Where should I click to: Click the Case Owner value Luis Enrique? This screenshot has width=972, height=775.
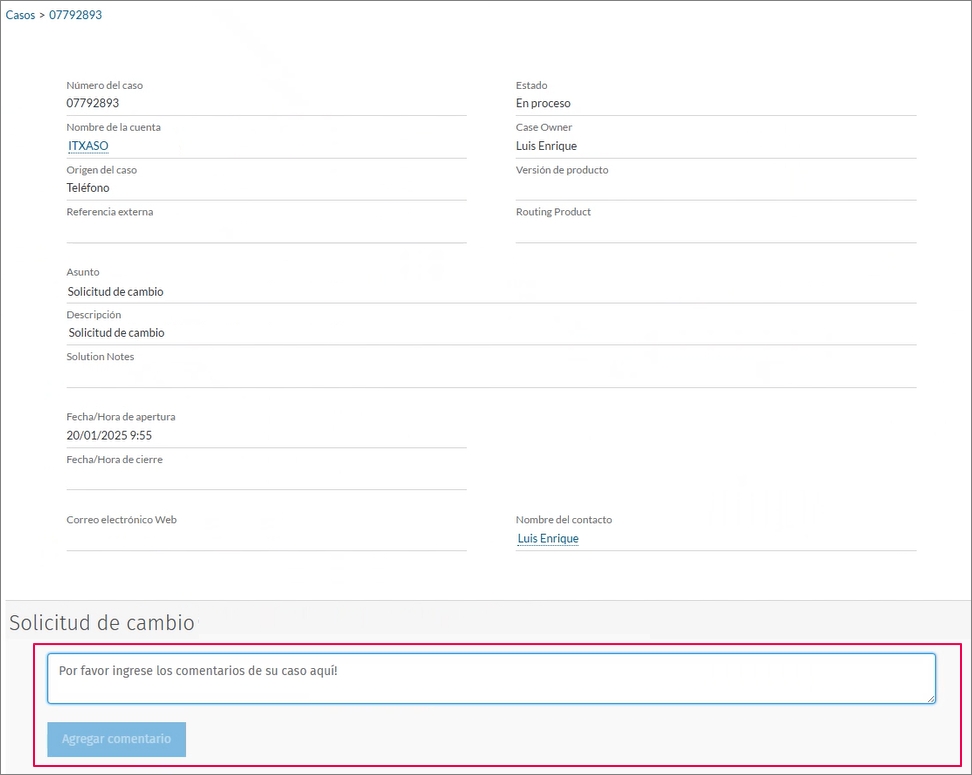[x=546, y=146]
